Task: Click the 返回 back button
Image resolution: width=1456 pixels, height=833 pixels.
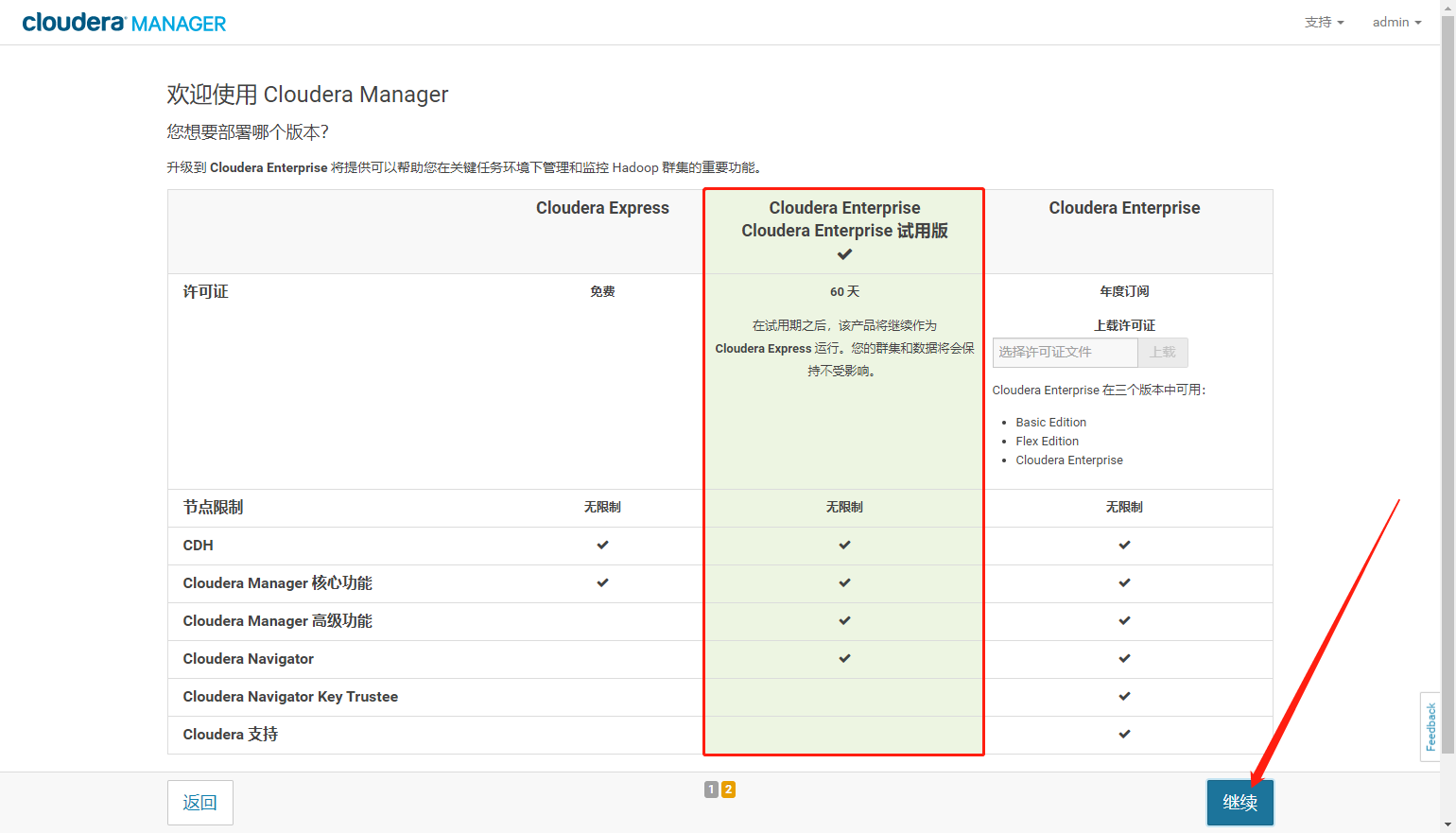Action: 199,803
